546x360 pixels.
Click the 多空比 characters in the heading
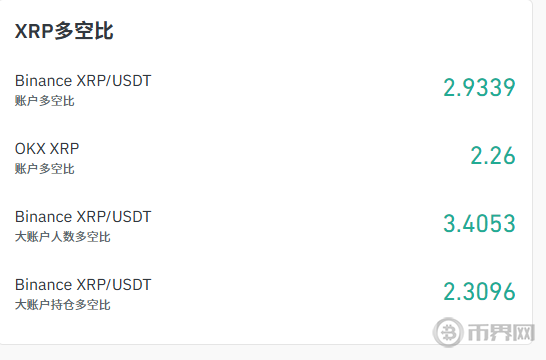84,31
